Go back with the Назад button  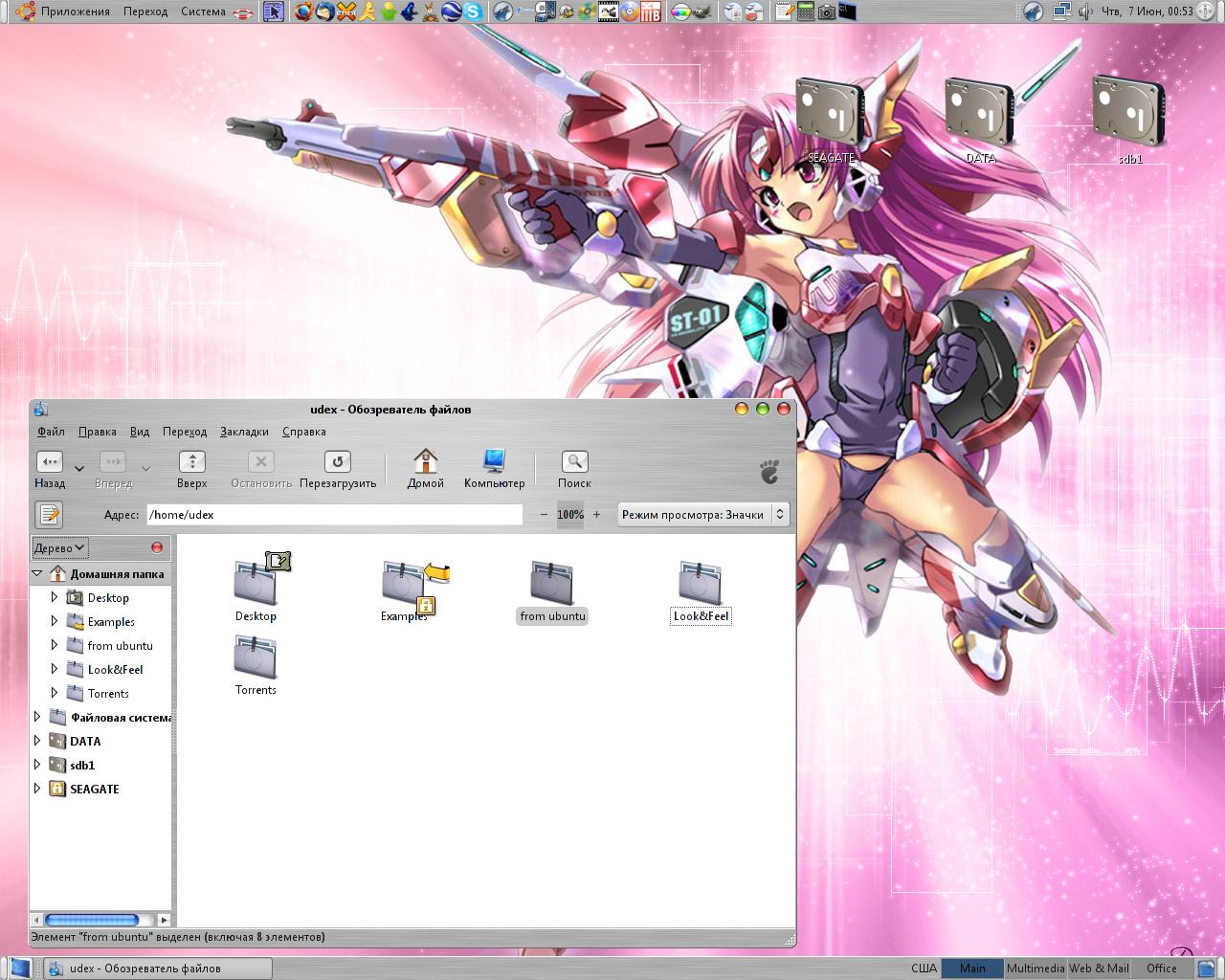coord(50,469)
